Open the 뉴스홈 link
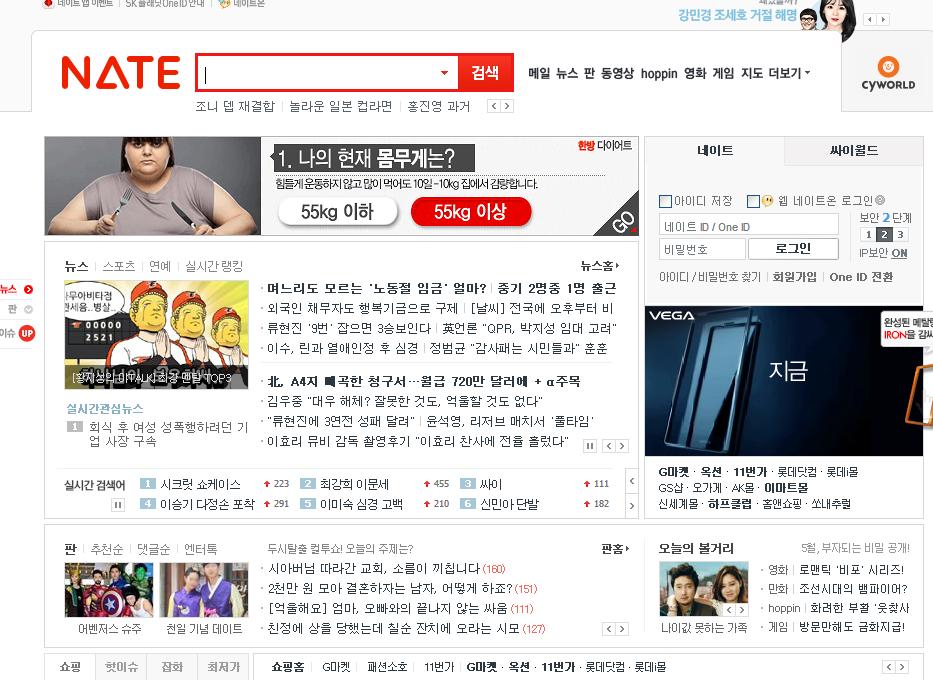Image resolution: width=933 pixels, height=699 pixels. (600, 266)
